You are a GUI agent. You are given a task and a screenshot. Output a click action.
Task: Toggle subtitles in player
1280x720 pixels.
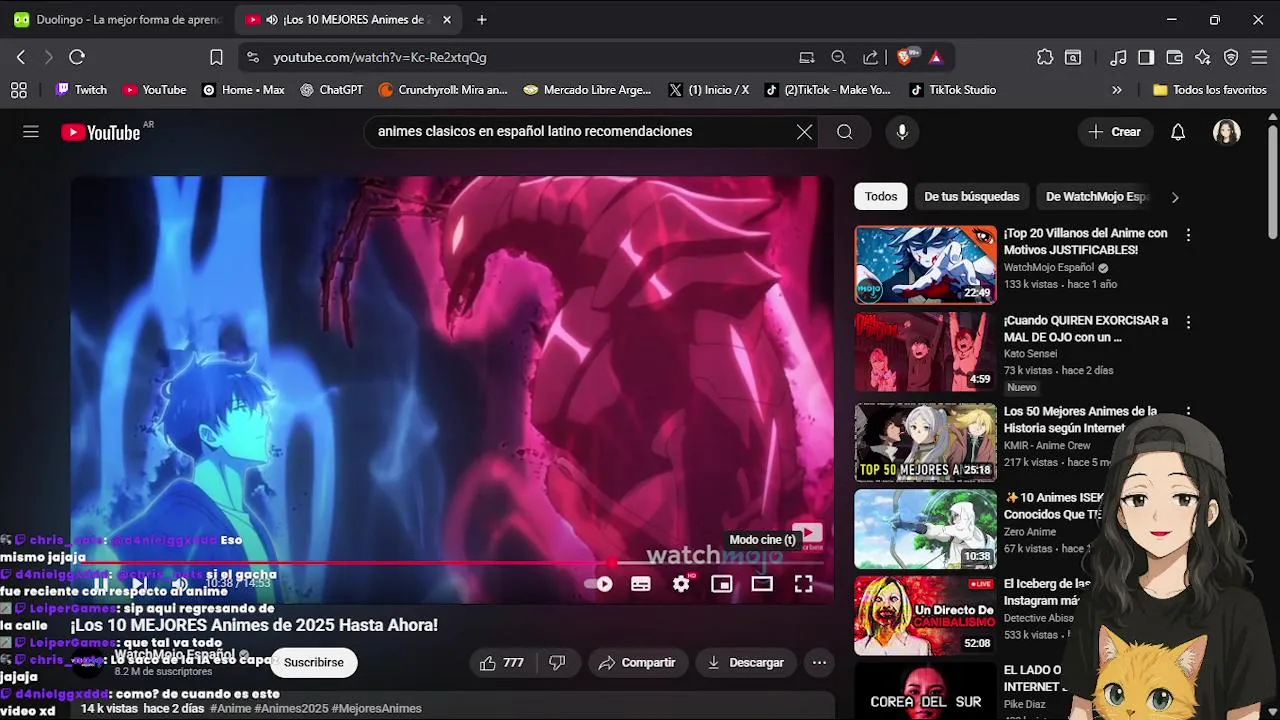click(x=641, y=584)
